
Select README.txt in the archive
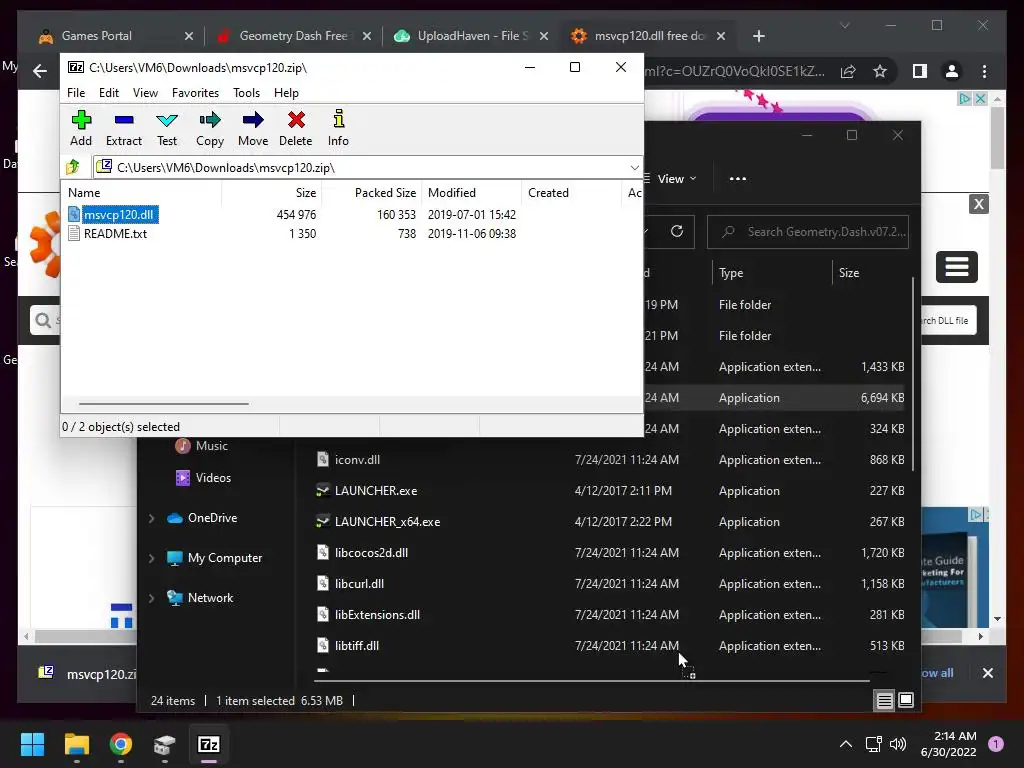pos(108,234)
